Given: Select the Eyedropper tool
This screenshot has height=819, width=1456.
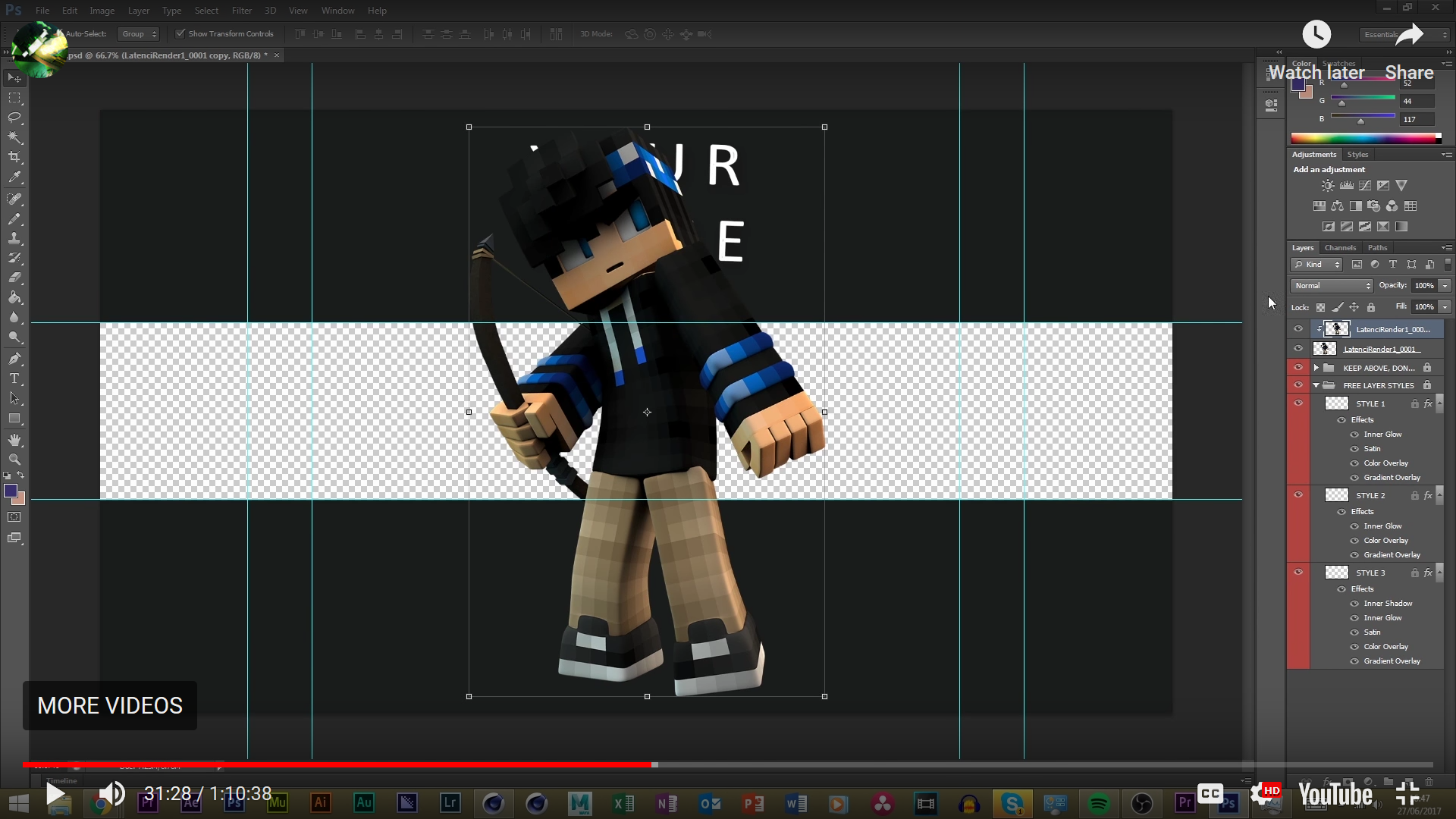Looking at the screenshot, I should [14, 177].
